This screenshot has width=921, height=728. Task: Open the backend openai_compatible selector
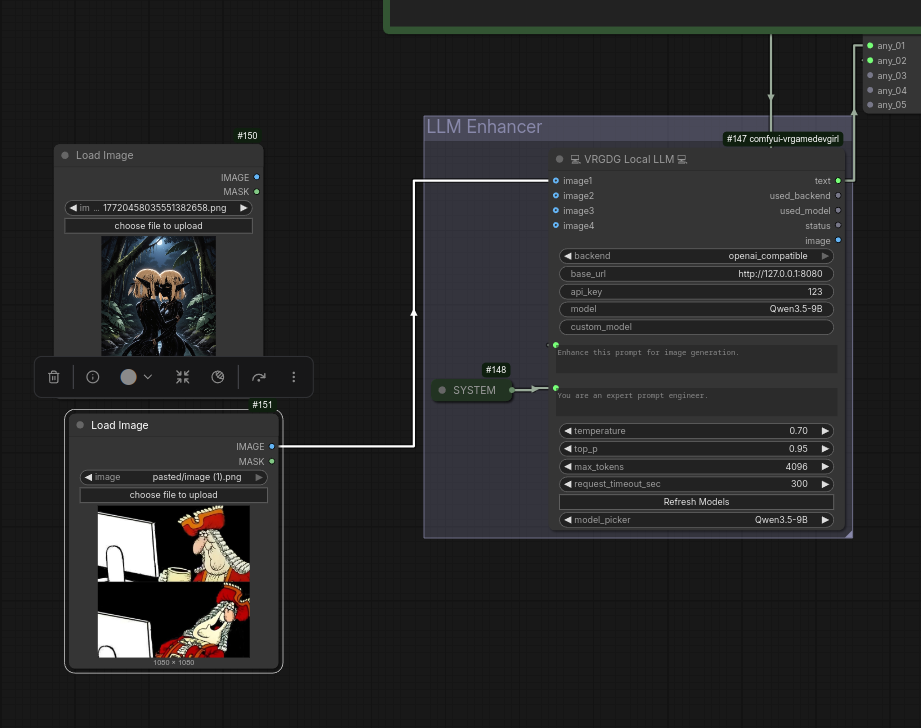pyautogui.click(x=696, y=256)
